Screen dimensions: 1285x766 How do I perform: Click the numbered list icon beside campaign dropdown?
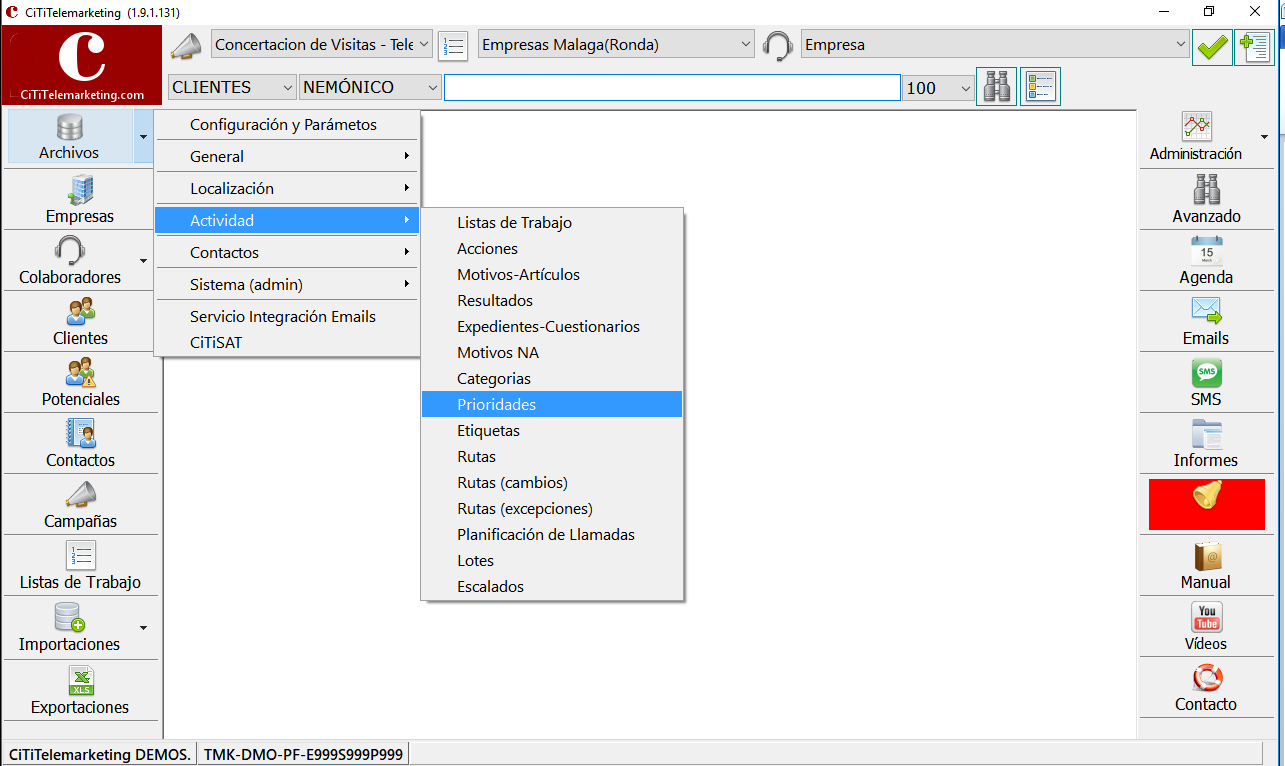click(x=453, y=46)
